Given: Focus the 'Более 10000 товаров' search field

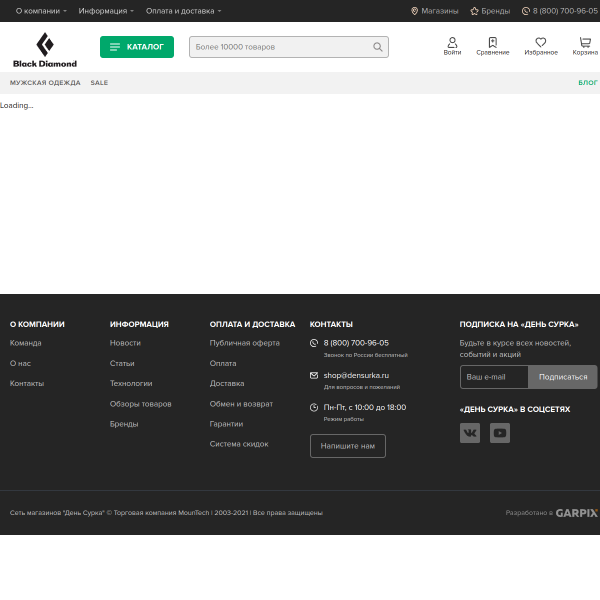Looking at the screenshot, I should pos(289,47).
